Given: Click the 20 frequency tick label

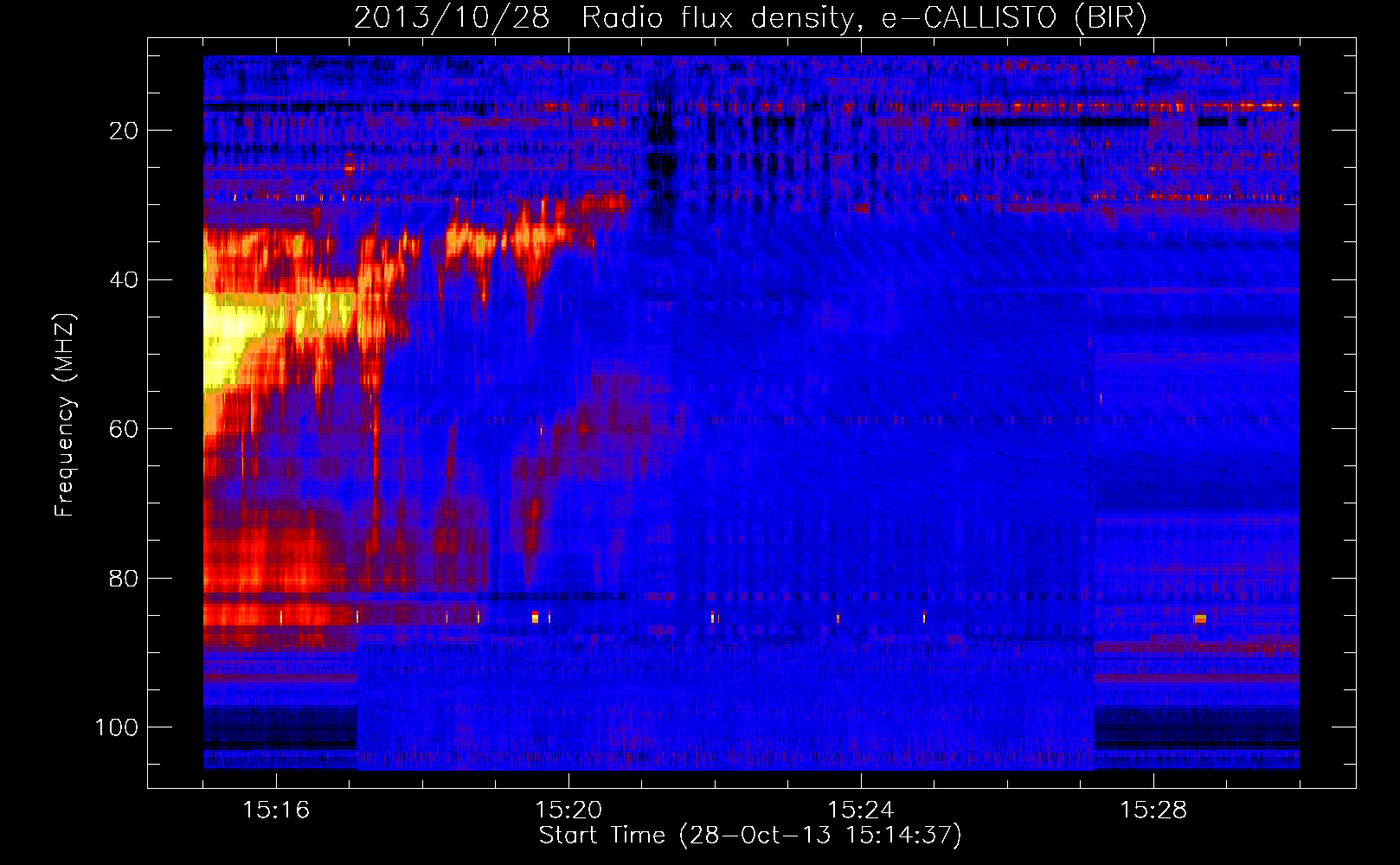Looking at the screenshot, I should (x=124, y=131).
